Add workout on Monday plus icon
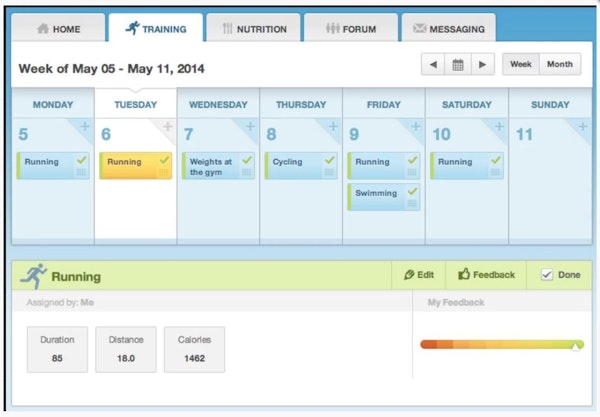600x417 pixels. (84, 127)
